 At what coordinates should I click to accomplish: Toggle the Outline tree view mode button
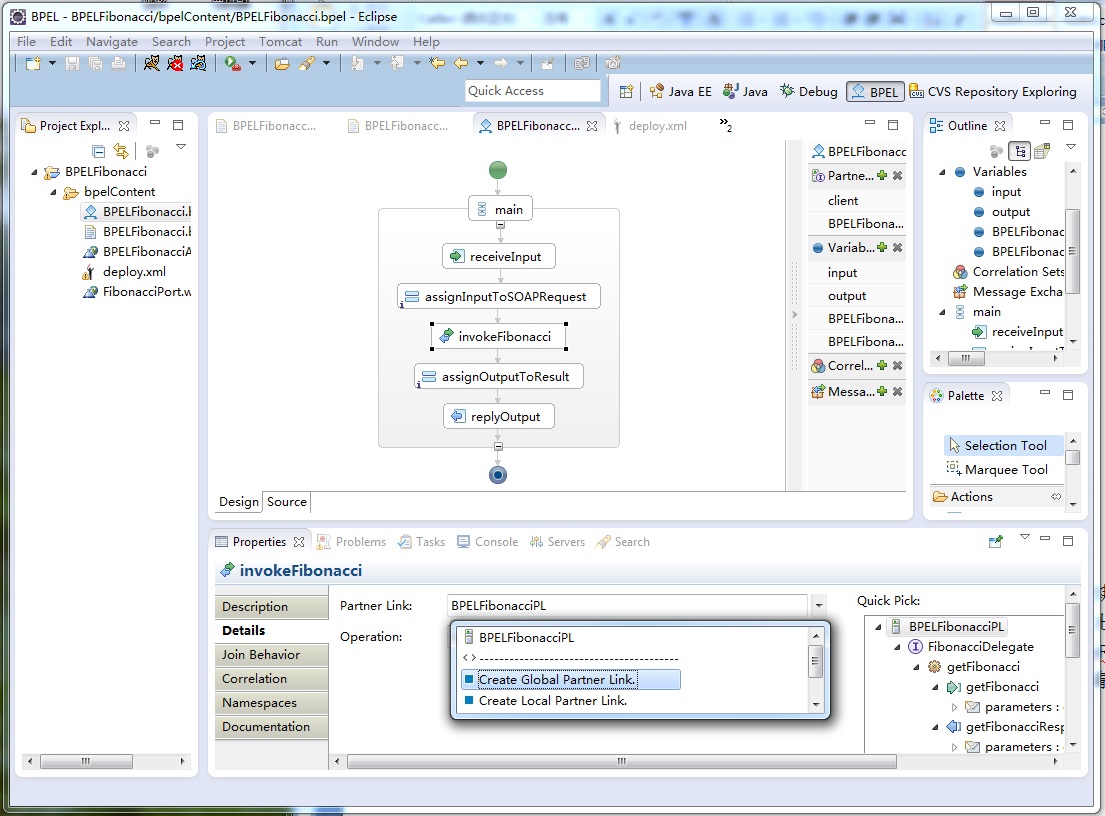click(x=1019, y=151)
